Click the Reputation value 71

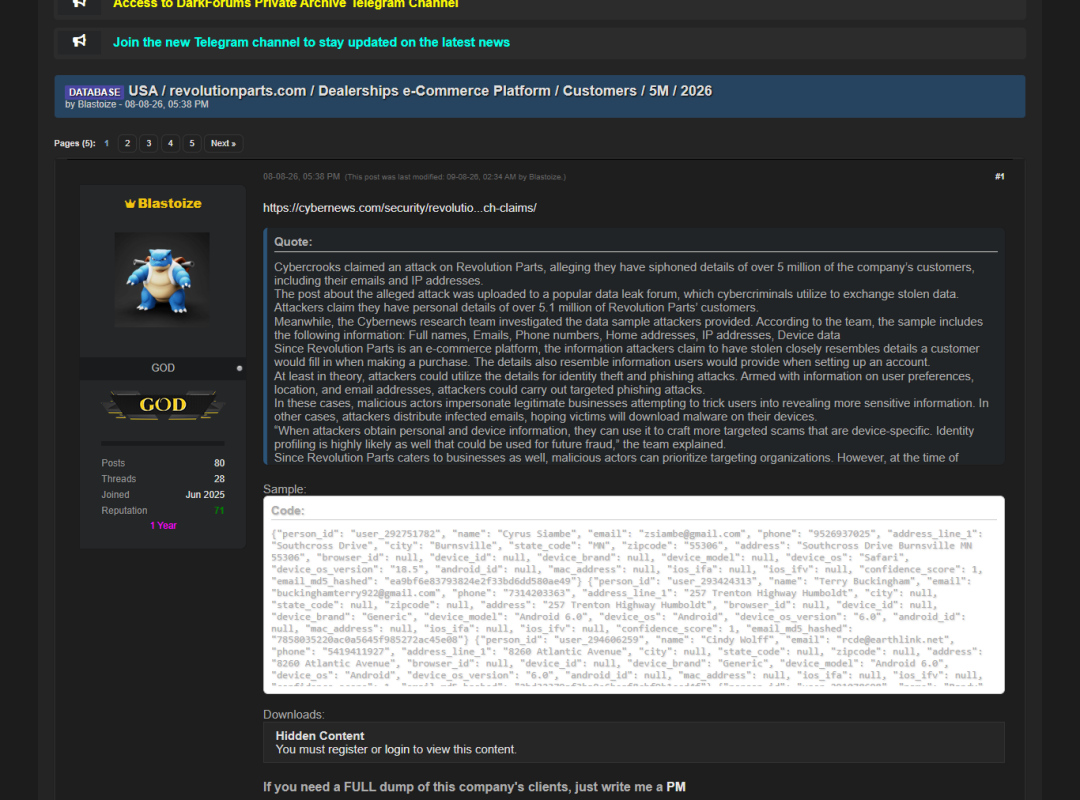pos(219,511)
